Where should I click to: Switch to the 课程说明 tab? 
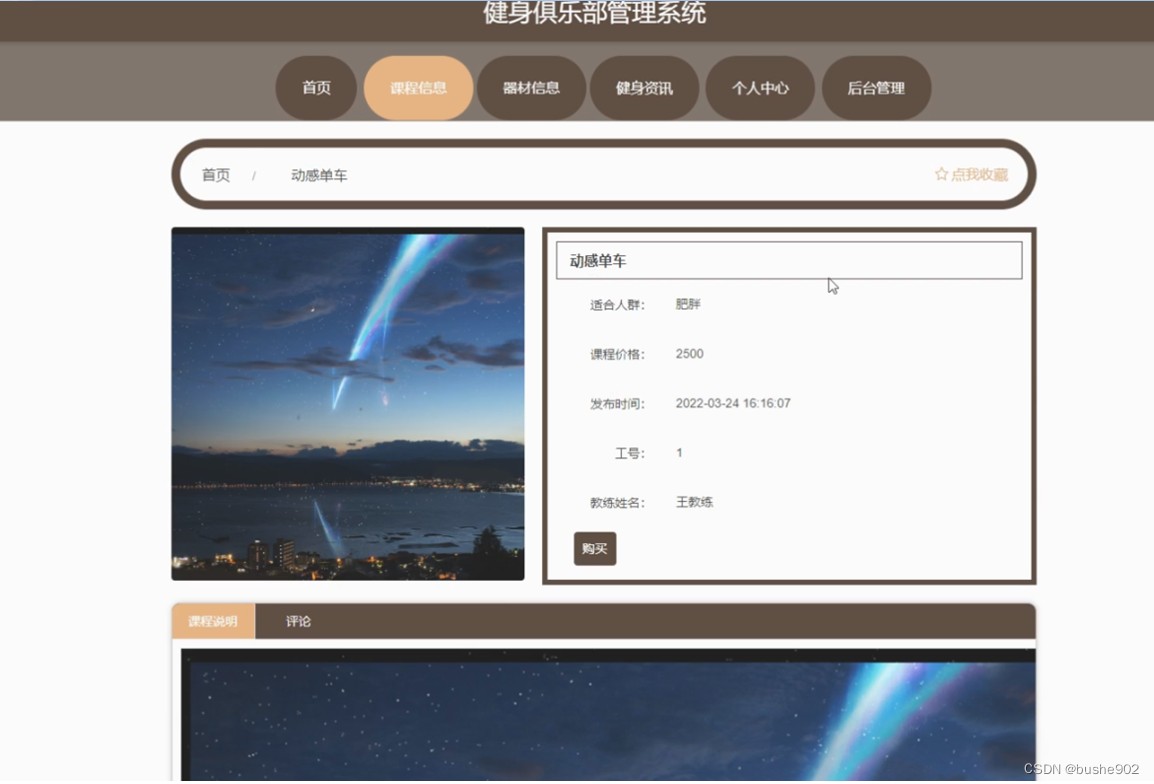tap(213, 621)
